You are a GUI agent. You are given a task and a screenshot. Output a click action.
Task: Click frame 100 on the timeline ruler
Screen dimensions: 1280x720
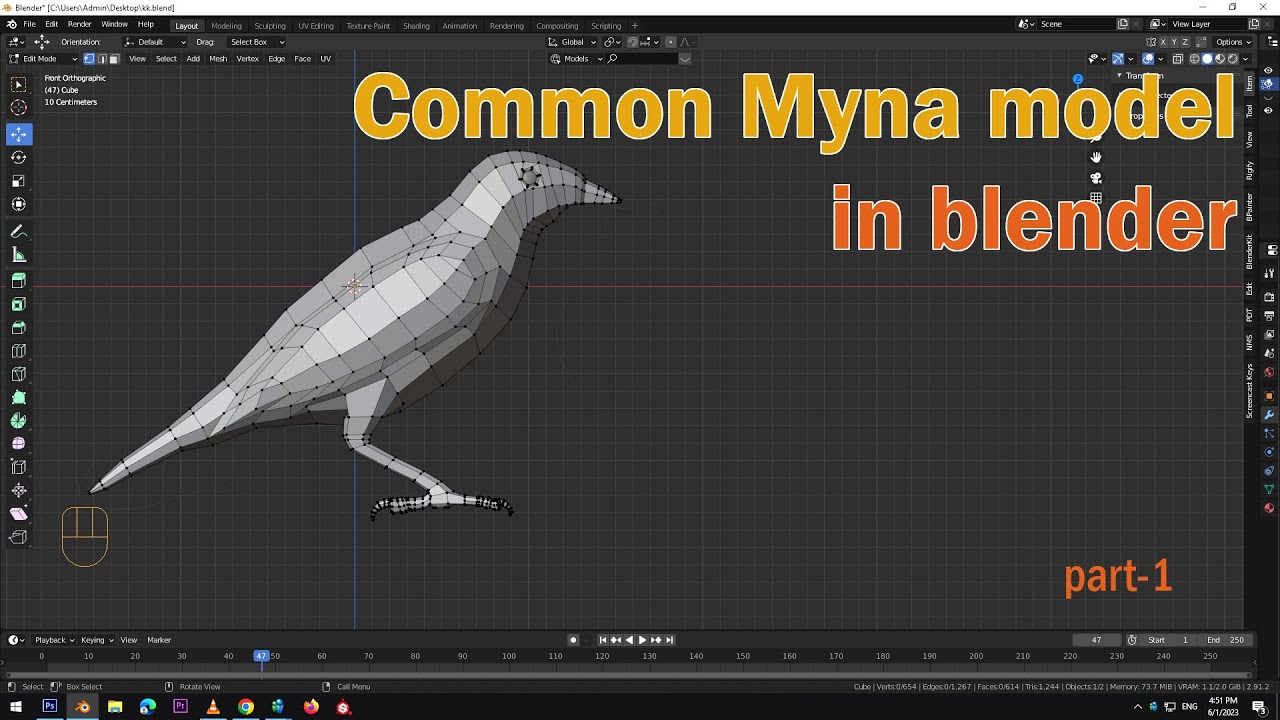tap(508, 656)
